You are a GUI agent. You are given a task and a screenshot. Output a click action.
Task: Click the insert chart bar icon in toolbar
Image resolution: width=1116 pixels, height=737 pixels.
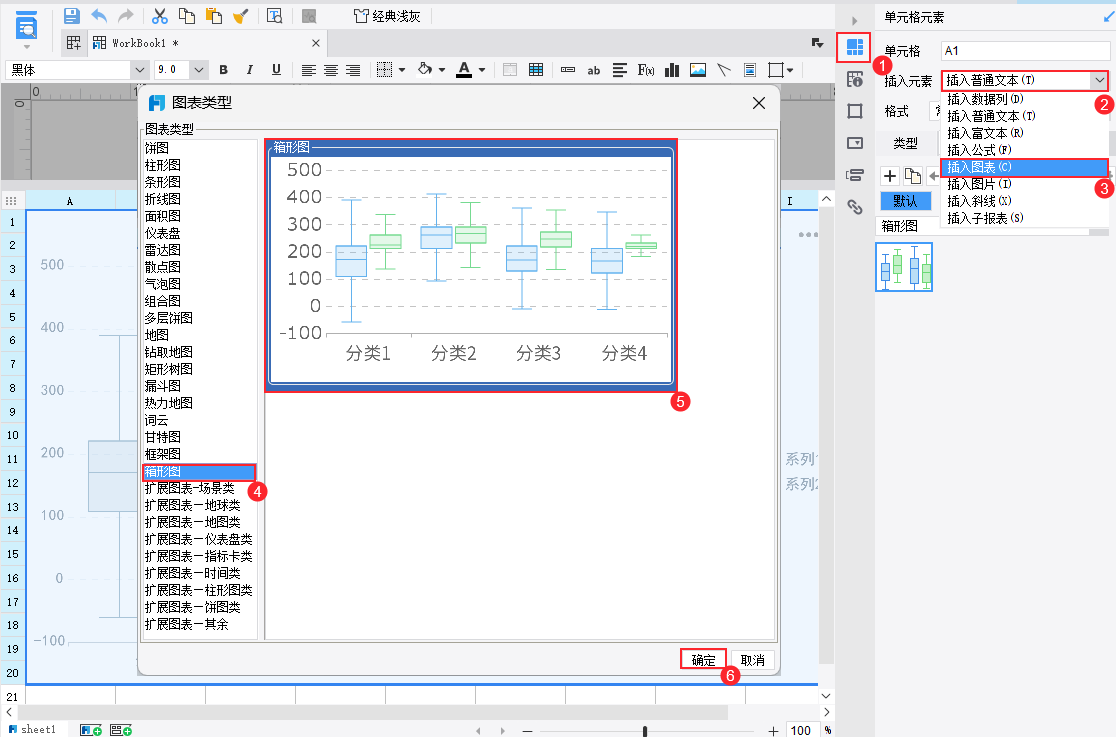(671, 70)
